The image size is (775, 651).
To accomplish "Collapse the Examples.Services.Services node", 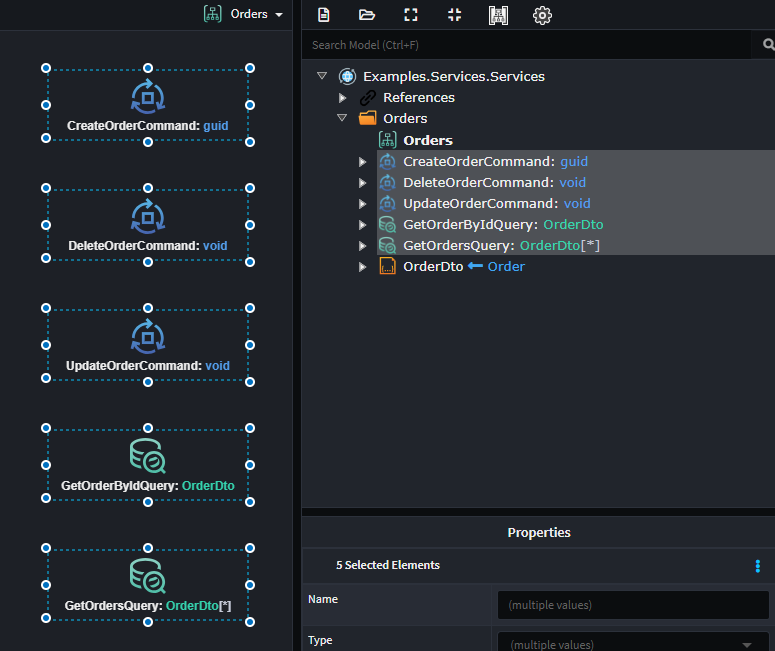I will [322, 76].
